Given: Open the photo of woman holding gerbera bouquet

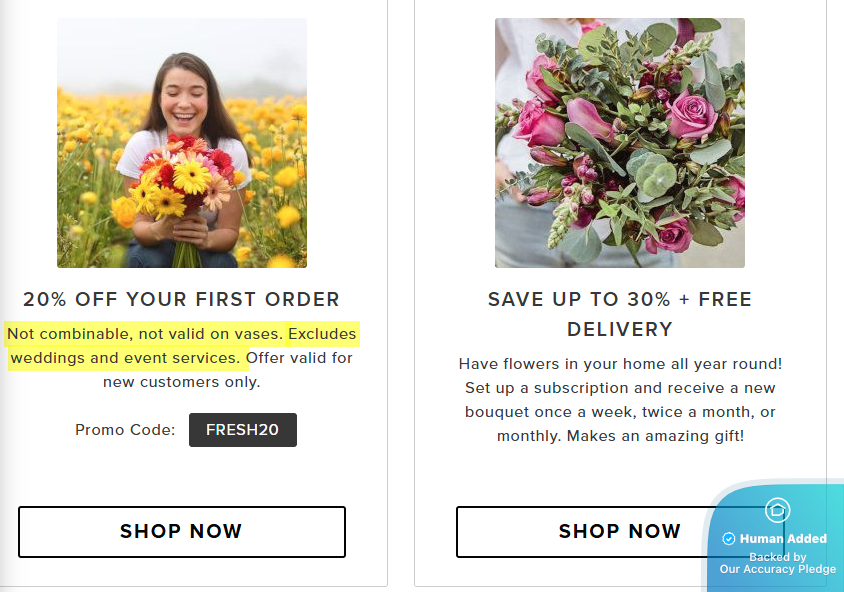Looking at the screenshot, I should click(182, 143).
